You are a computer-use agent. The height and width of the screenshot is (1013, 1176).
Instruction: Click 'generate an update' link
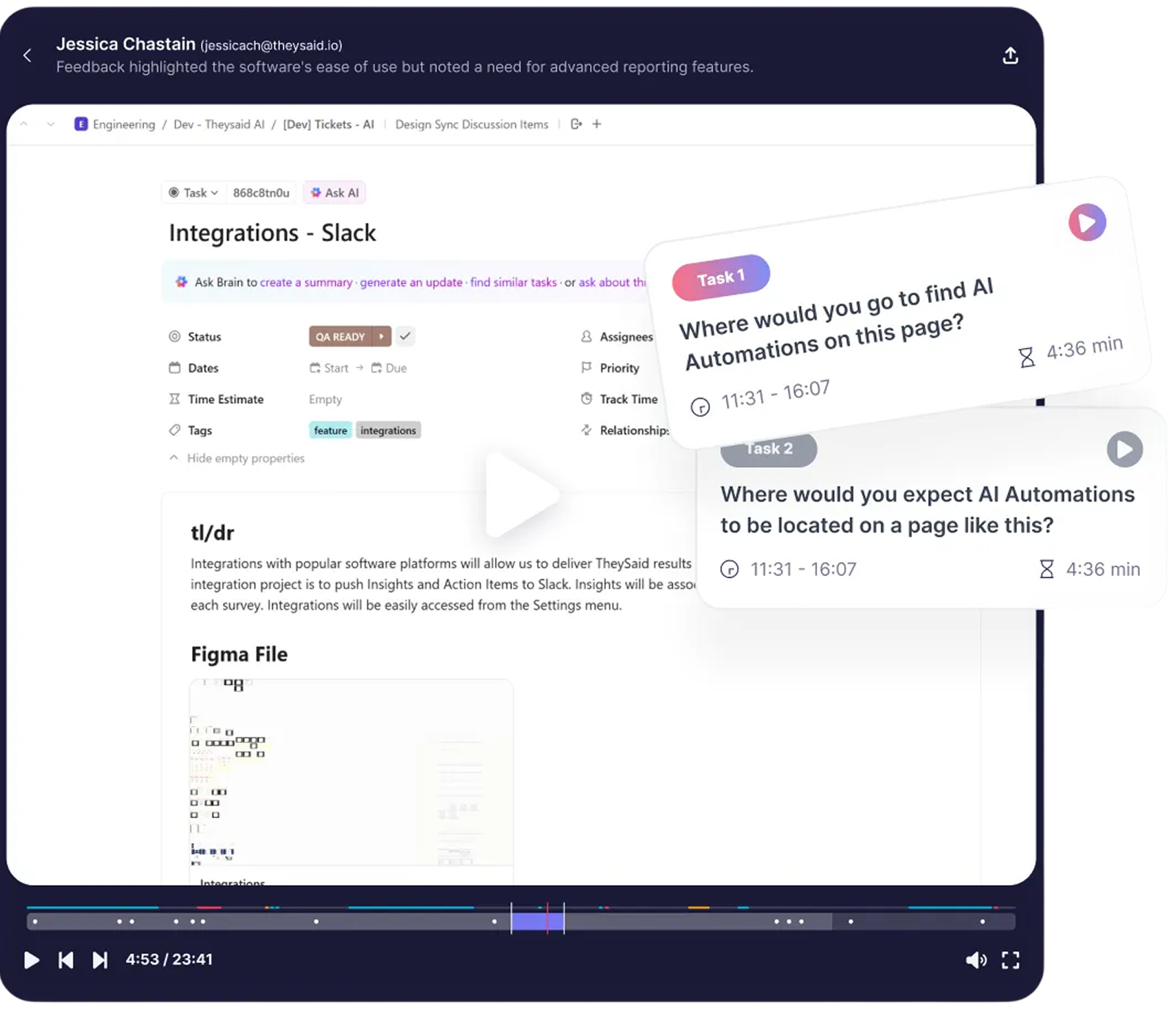click(411, 282)
